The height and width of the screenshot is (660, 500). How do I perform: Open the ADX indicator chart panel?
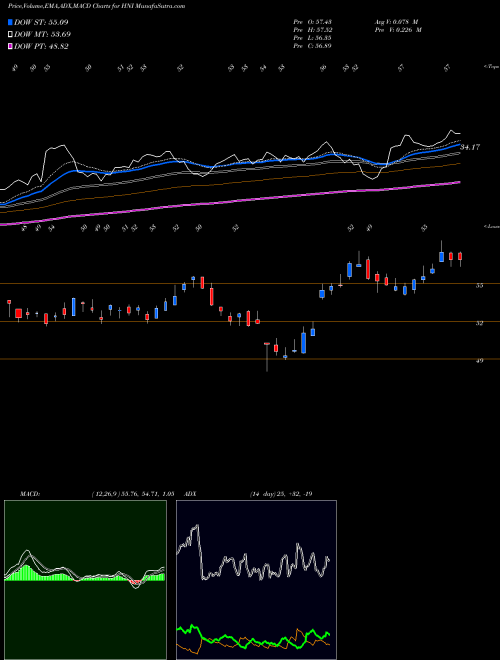coord(256,580)
